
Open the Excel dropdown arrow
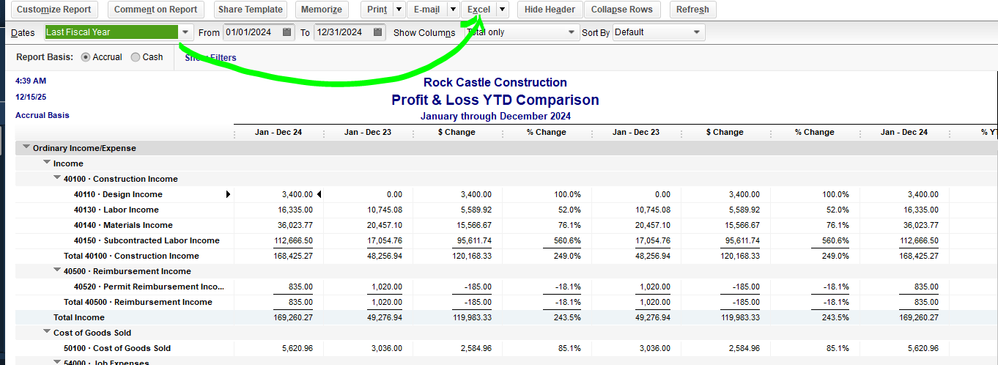[502, 10]
